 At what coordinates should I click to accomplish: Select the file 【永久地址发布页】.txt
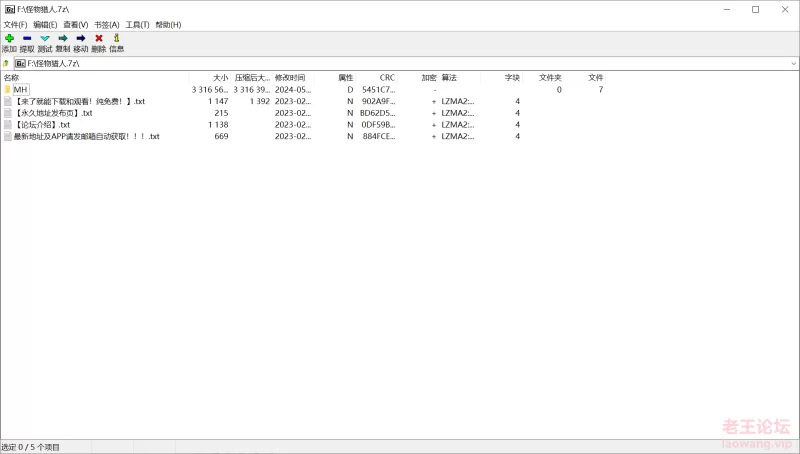53,113
